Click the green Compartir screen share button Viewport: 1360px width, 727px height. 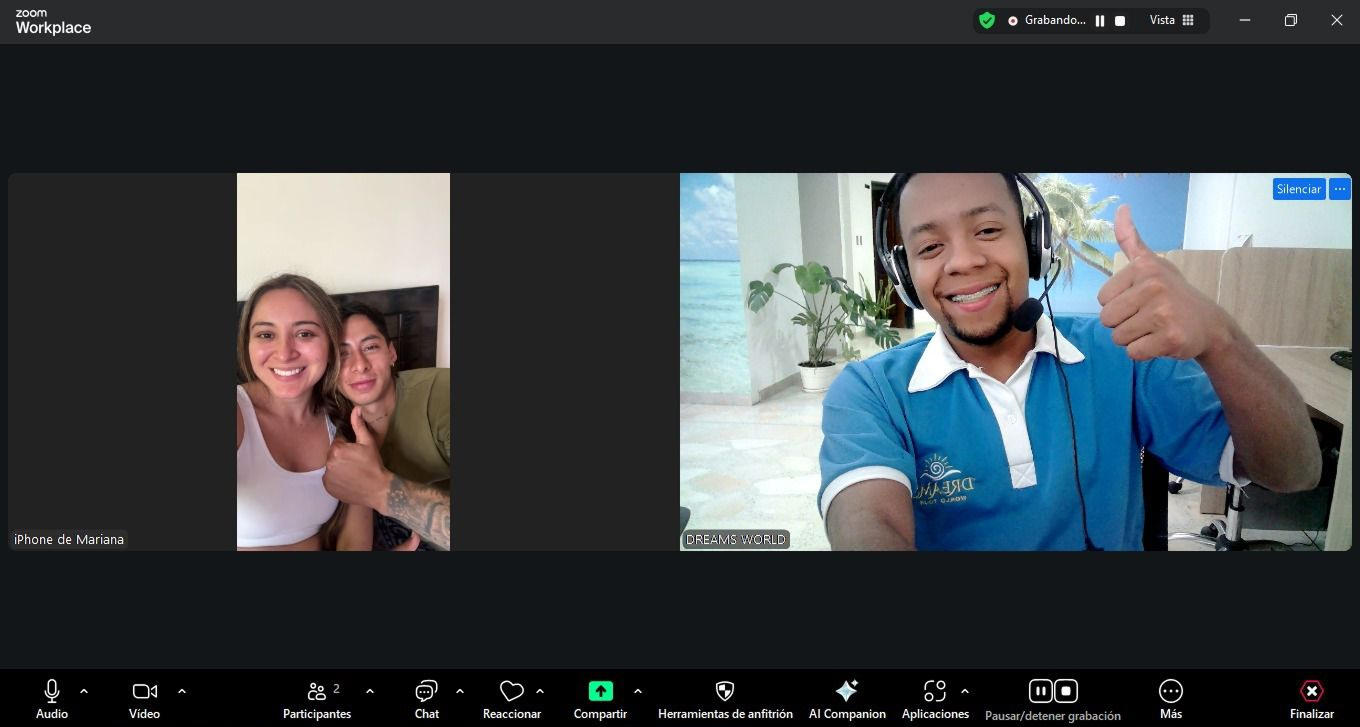click(x=600, y=691)
